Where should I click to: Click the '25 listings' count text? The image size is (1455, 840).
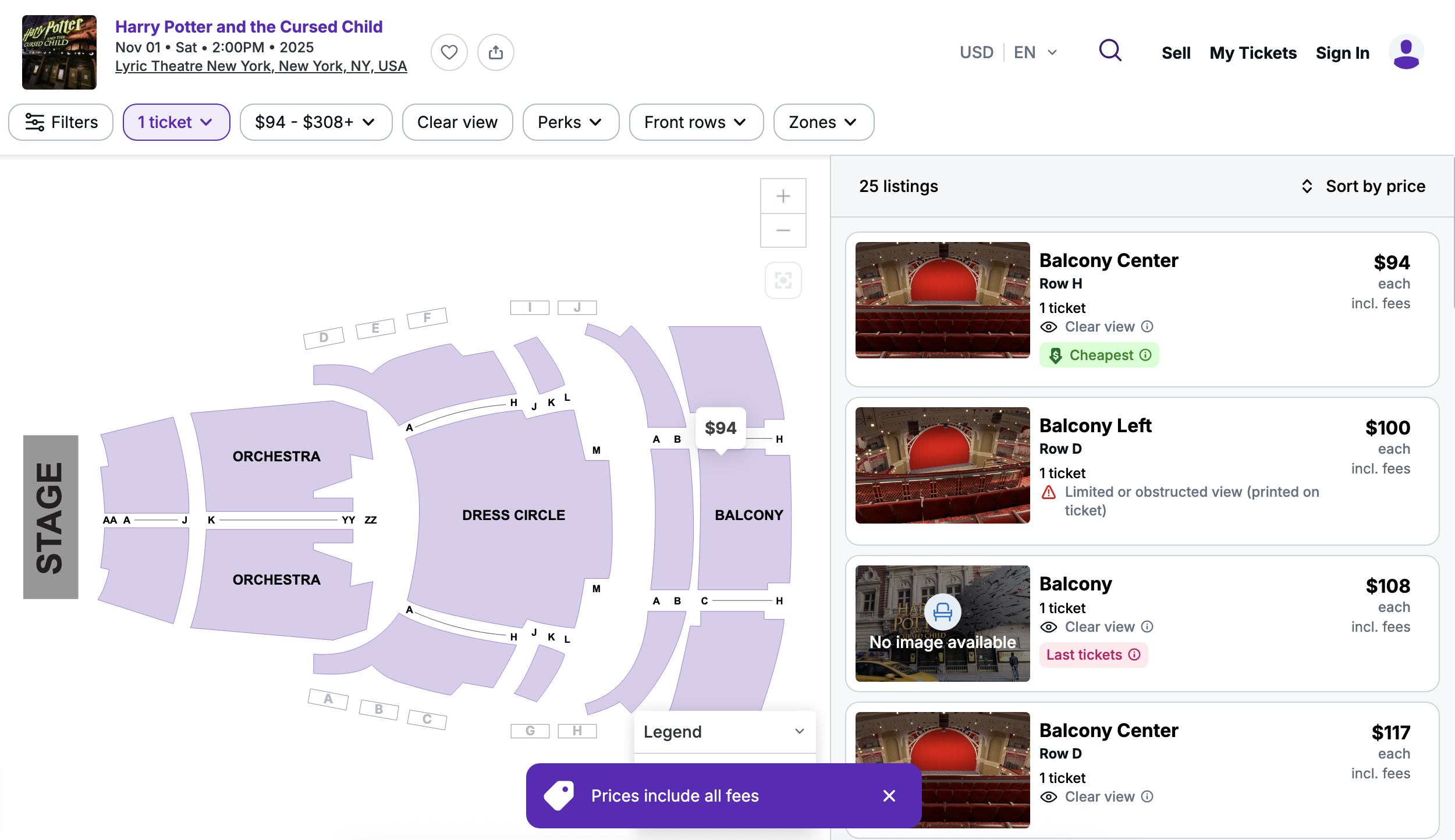point(898,186)
